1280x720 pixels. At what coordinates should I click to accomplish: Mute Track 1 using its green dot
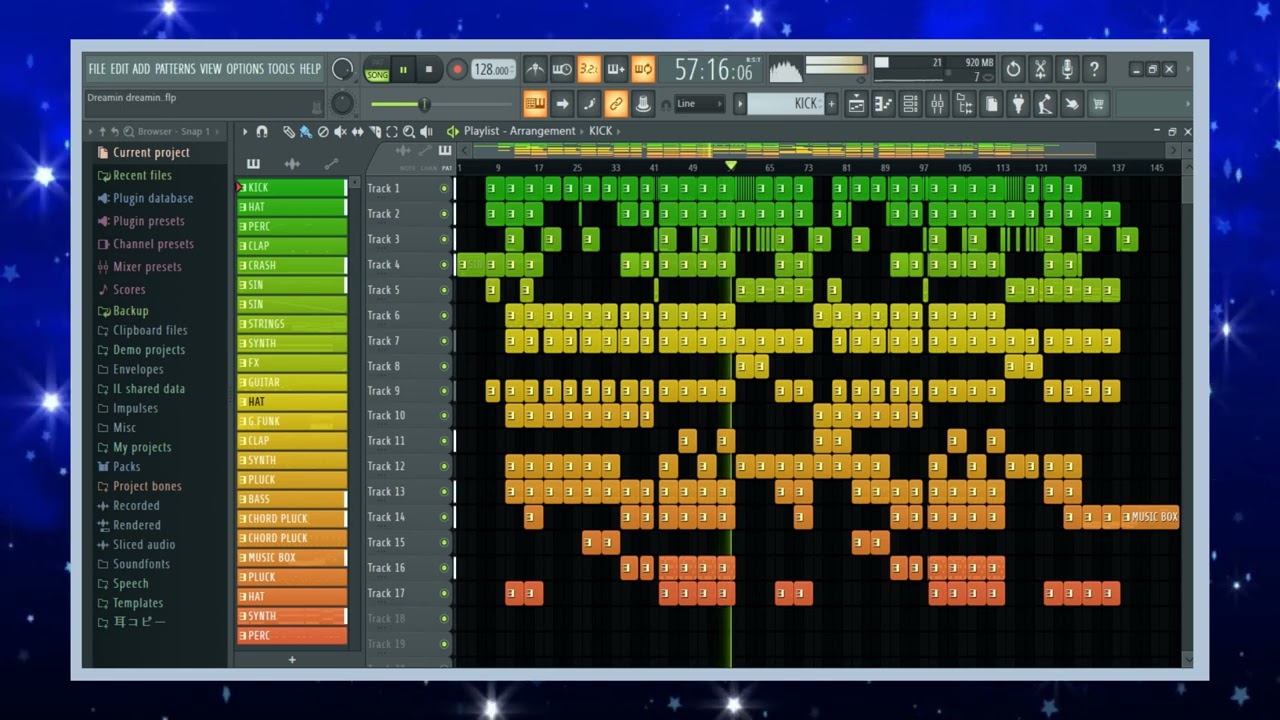(444, 188)
